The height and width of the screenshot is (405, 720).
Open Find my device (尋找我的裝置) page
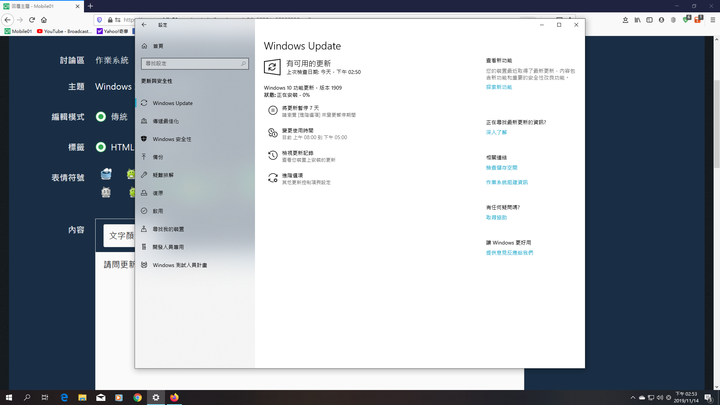[x=168, y=229]
